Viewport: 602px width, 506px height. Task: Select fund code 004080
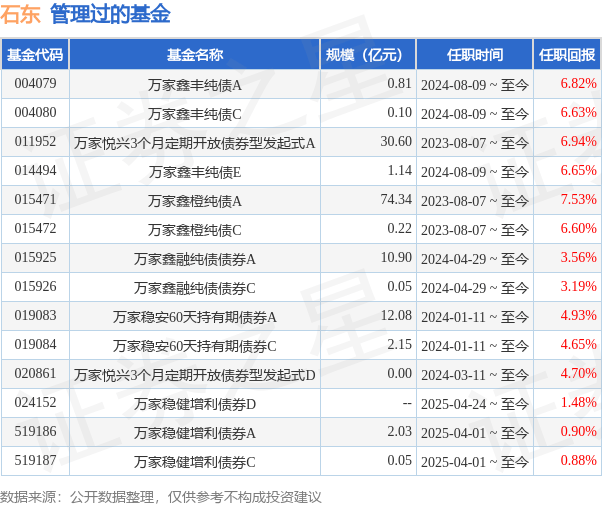(35, 112)
